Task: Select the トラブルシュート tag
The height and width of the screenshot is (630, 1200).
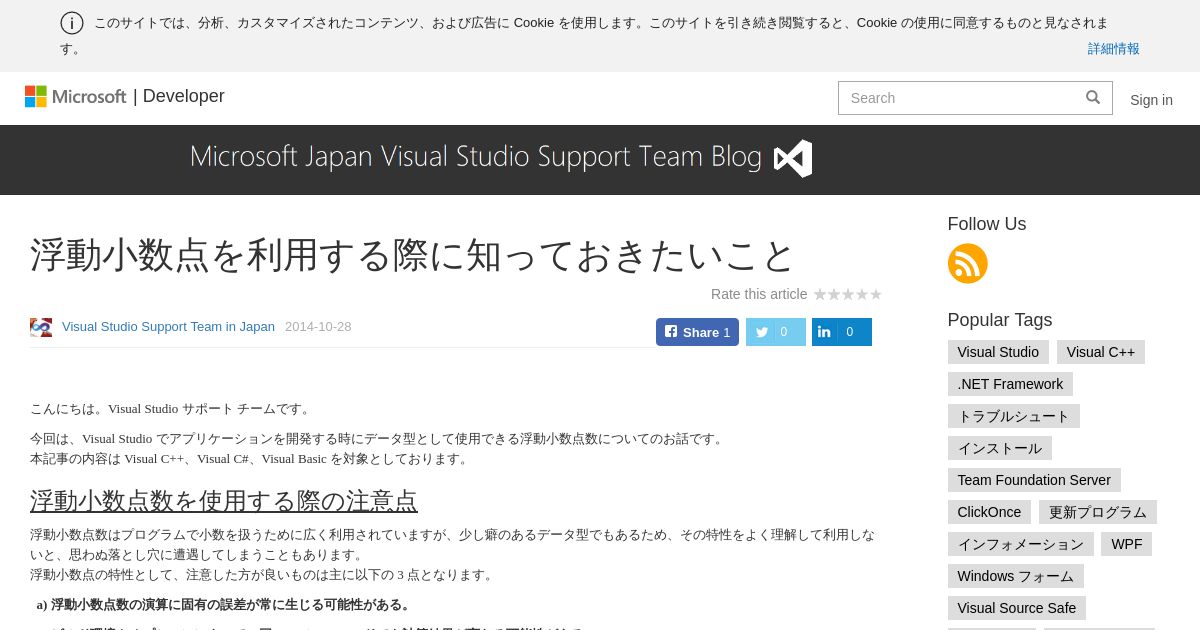Action: [x=1014, y=416]
